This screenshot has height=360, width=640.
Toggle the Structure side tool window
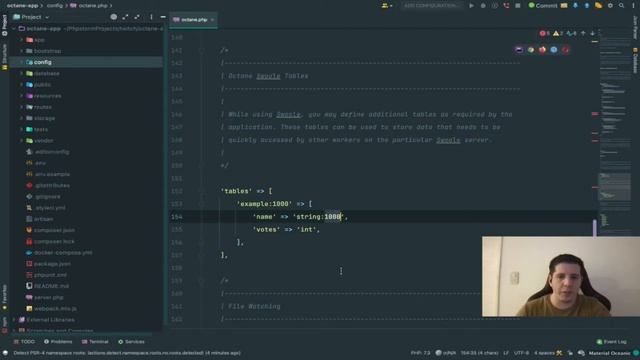point(4,57)
